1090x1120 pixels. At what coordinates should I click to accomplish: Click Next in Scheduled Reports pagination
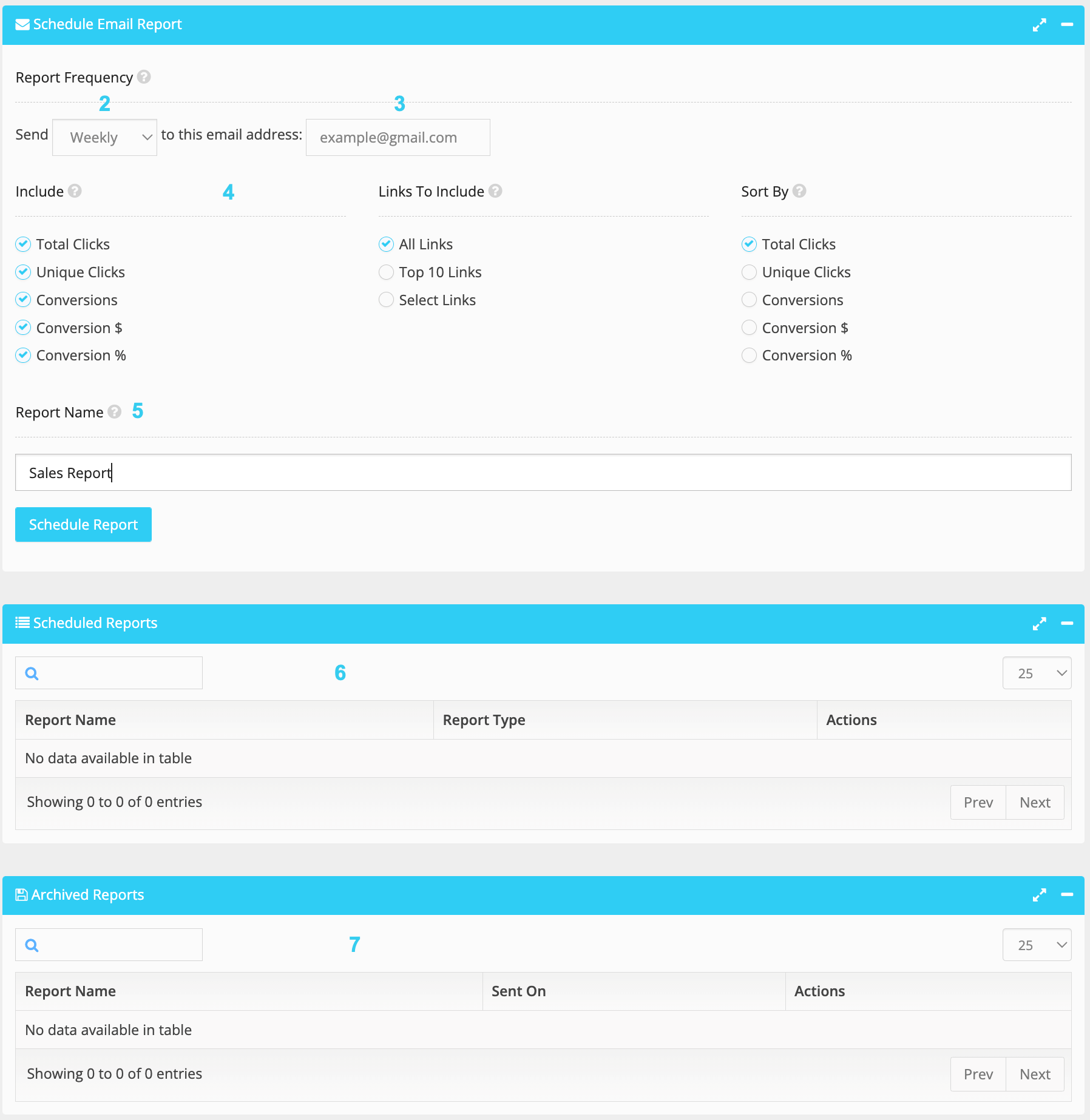[x=1035, y=803]
